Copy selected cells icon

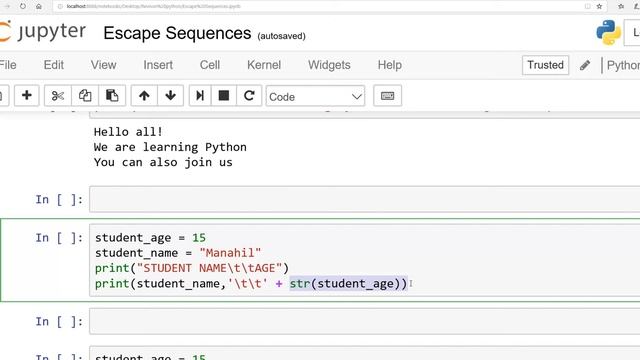coord(85,96)
